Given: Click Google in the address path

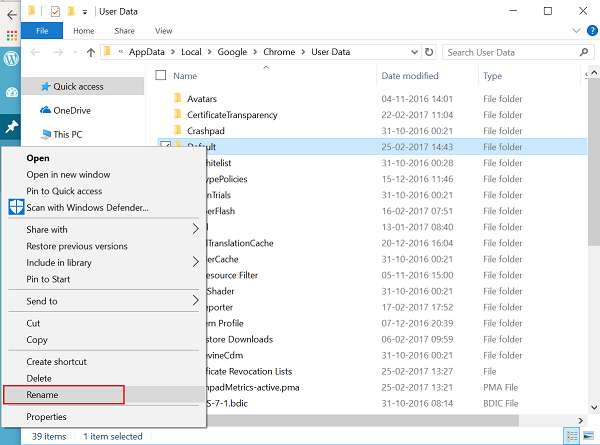Looking at the screenshot, I should [x=232, y=52].
